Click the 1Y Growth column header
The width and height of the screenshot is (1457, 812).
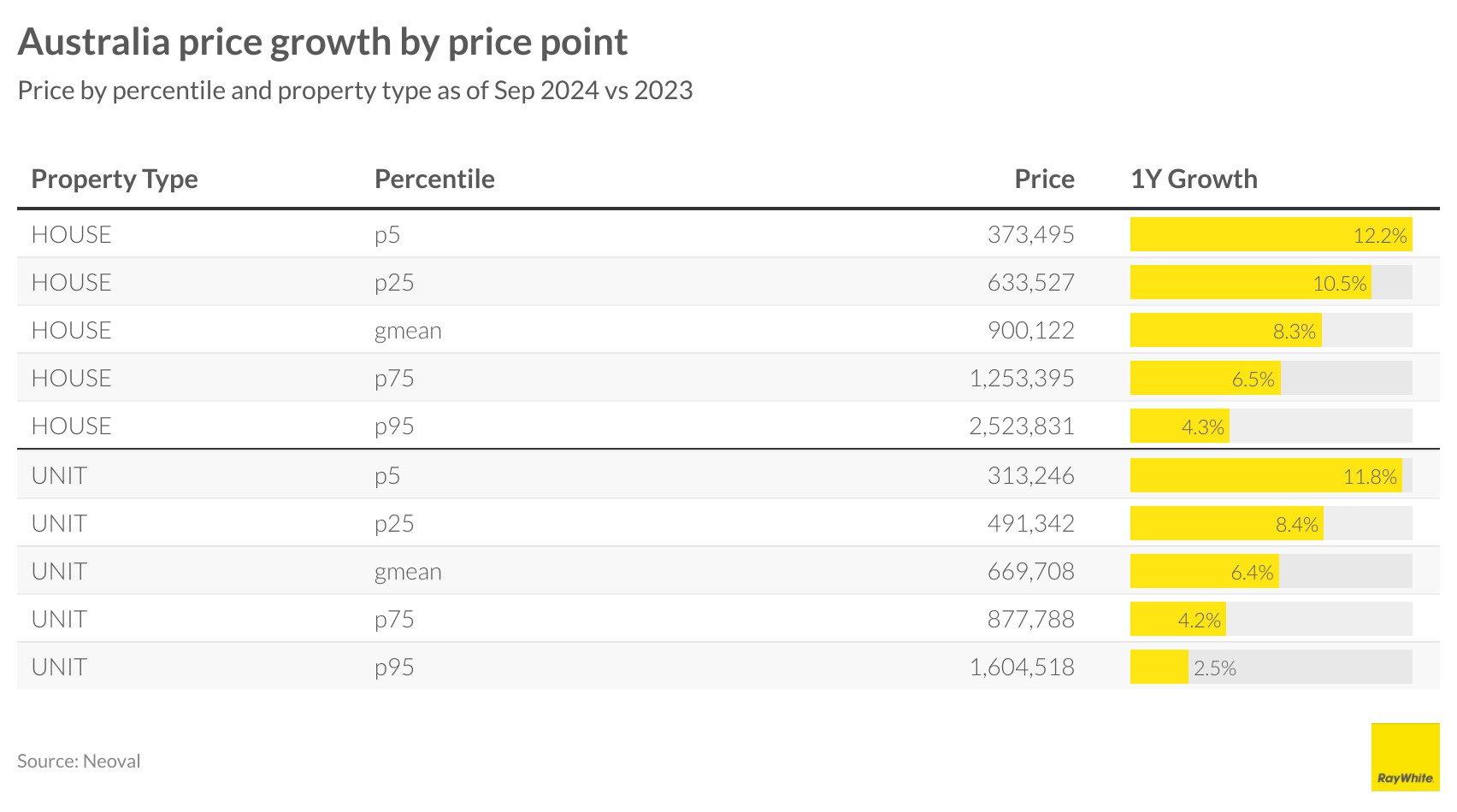(1194, 179)
